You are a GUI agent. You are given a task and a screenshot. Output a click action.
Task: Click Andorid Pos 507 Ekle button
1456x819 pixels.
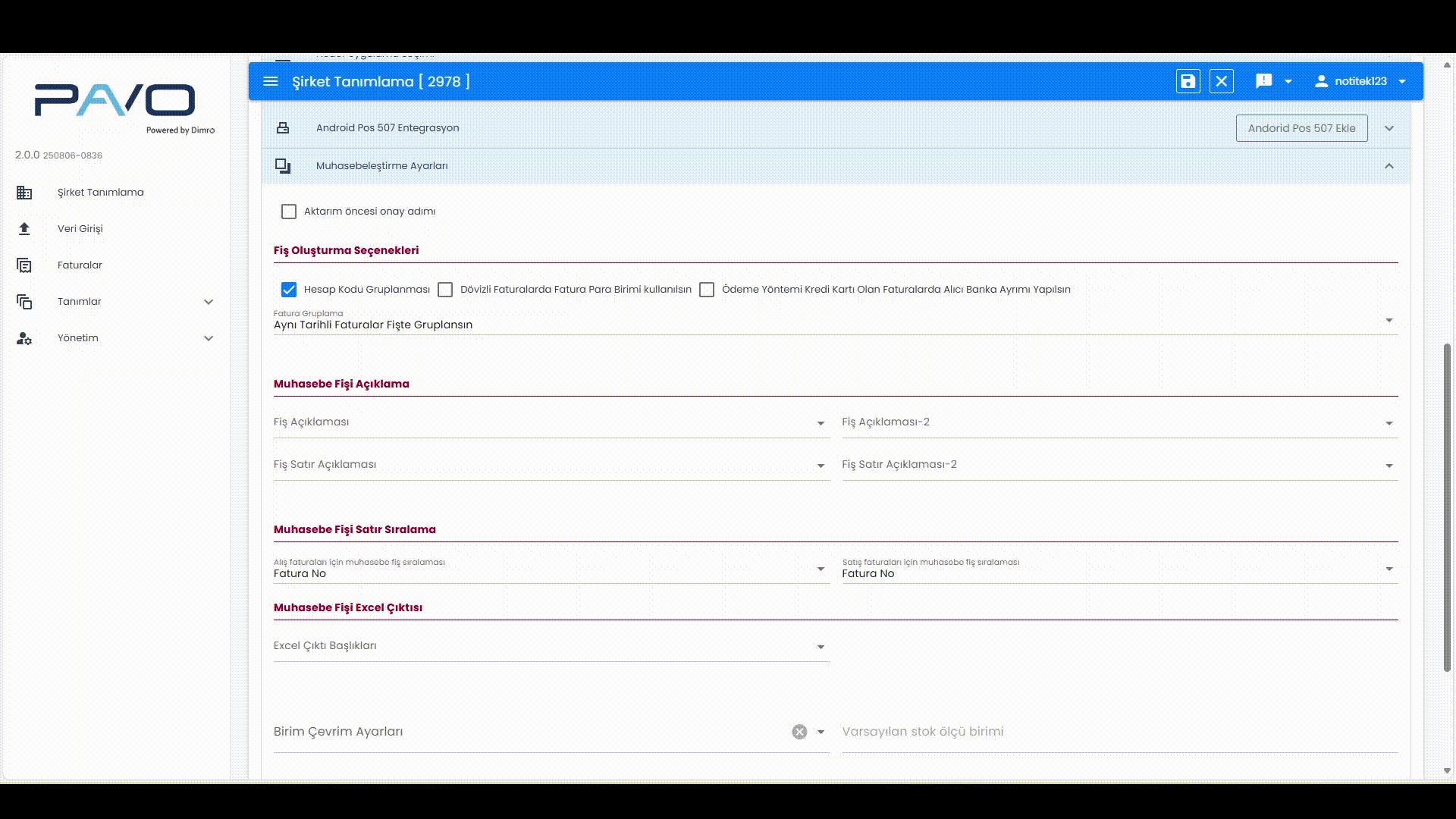tap(1301, 128)
